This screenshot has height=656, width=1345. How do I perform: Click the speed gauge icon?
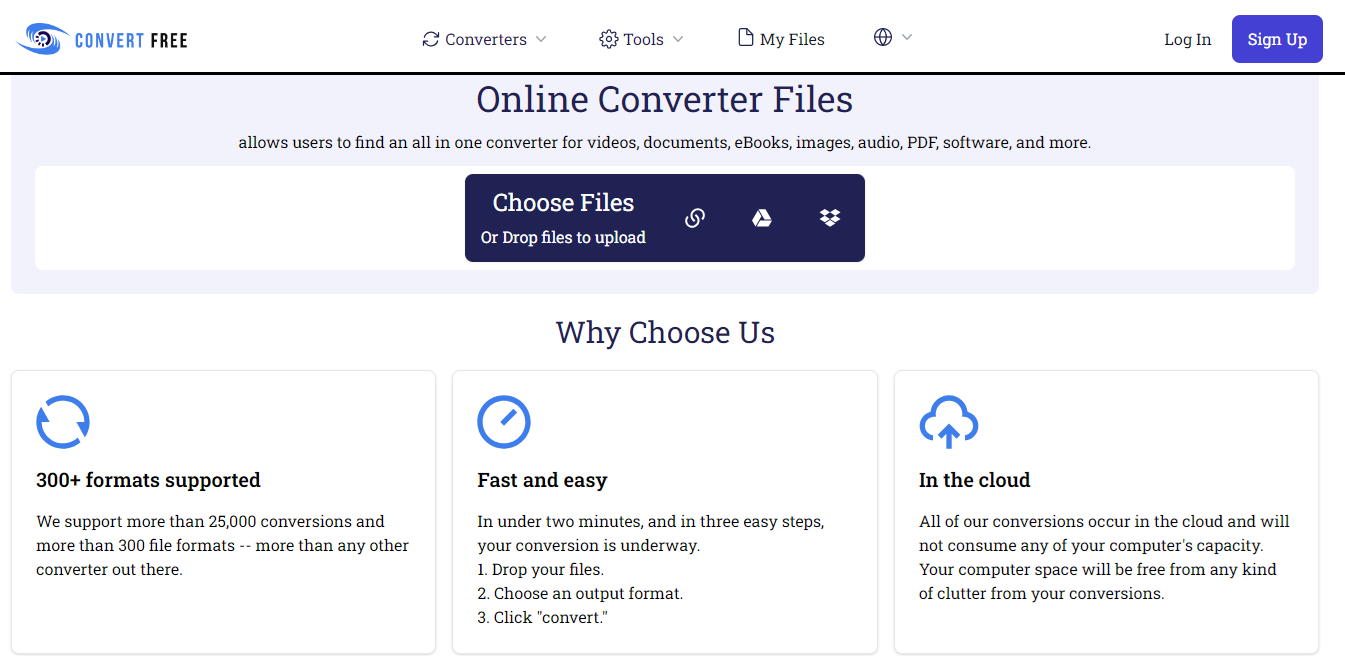(x=504, y=422)
